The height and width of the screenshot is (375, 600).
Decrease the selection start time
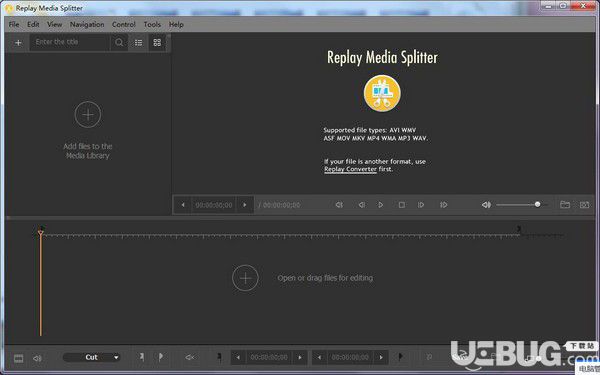[x=238, y=357]
